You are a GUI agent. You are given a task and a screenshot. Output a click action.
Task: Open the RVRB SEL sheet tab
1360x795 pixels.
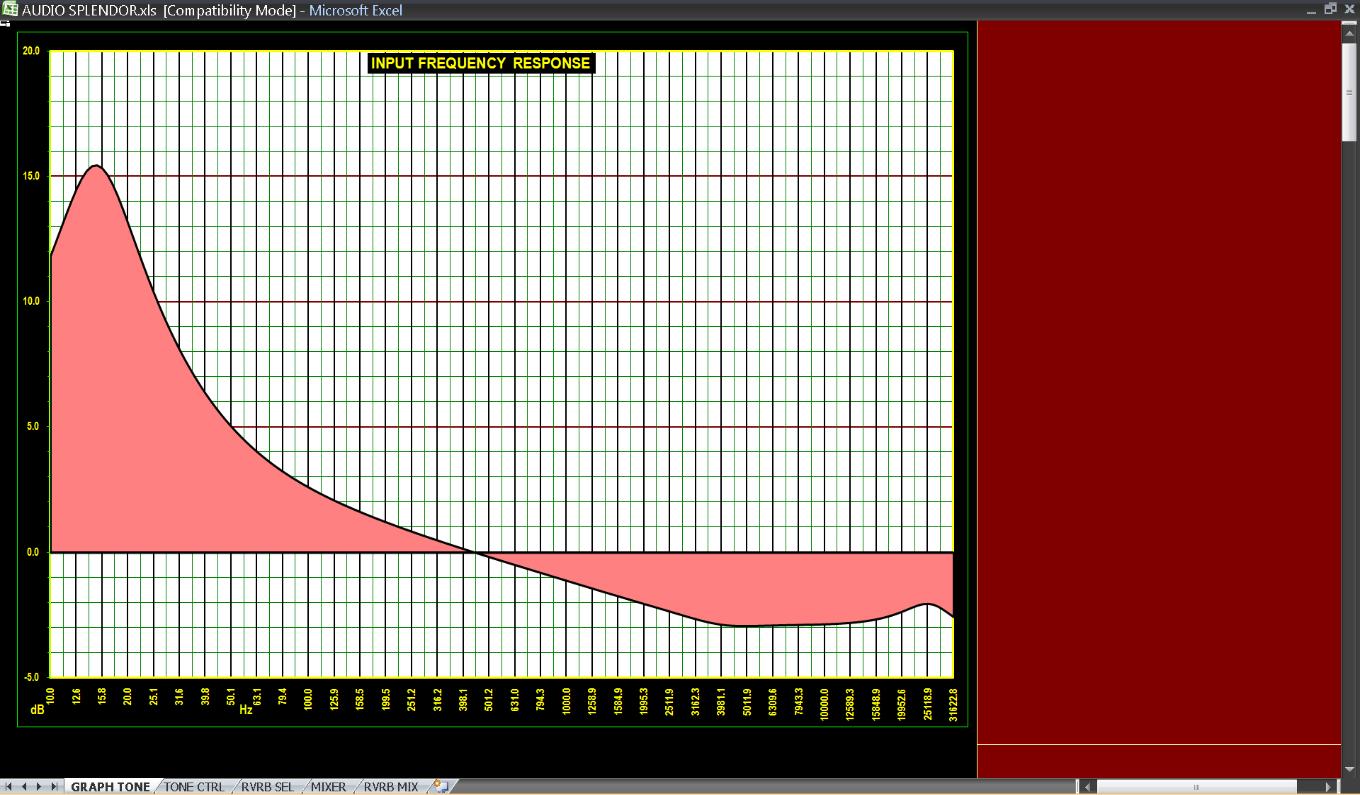267,787
